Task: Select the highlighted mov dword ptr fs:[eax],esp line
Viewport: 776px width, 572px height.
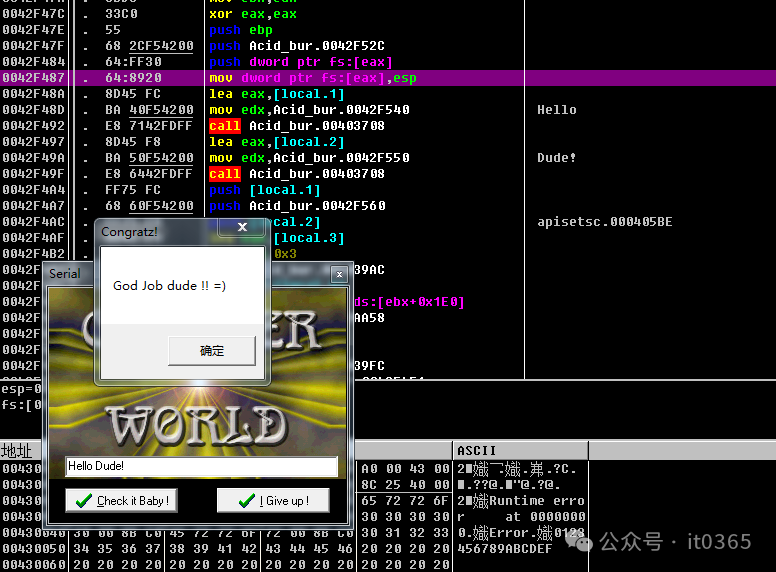Action: click(310, 78)
